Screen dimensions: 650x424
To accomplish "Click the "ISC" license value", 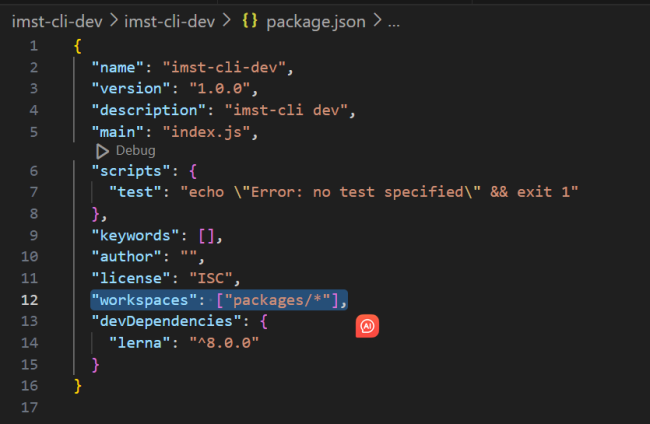I will pos(211,278).
